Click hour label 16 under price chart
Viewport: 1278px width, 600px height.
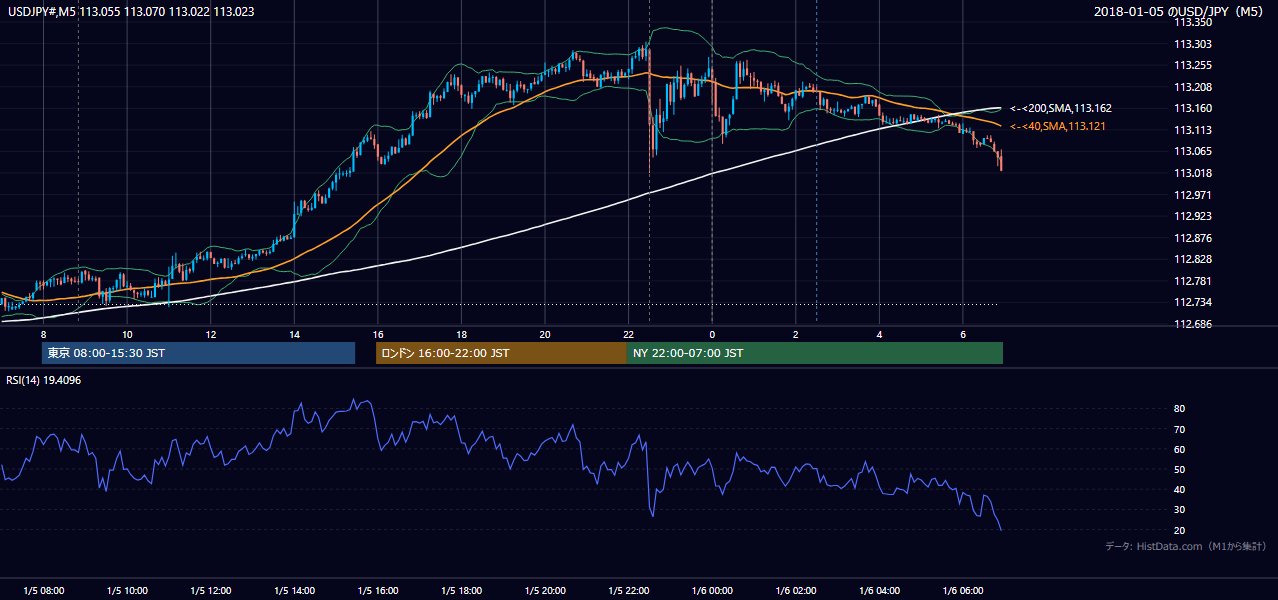tap(378, 333)
